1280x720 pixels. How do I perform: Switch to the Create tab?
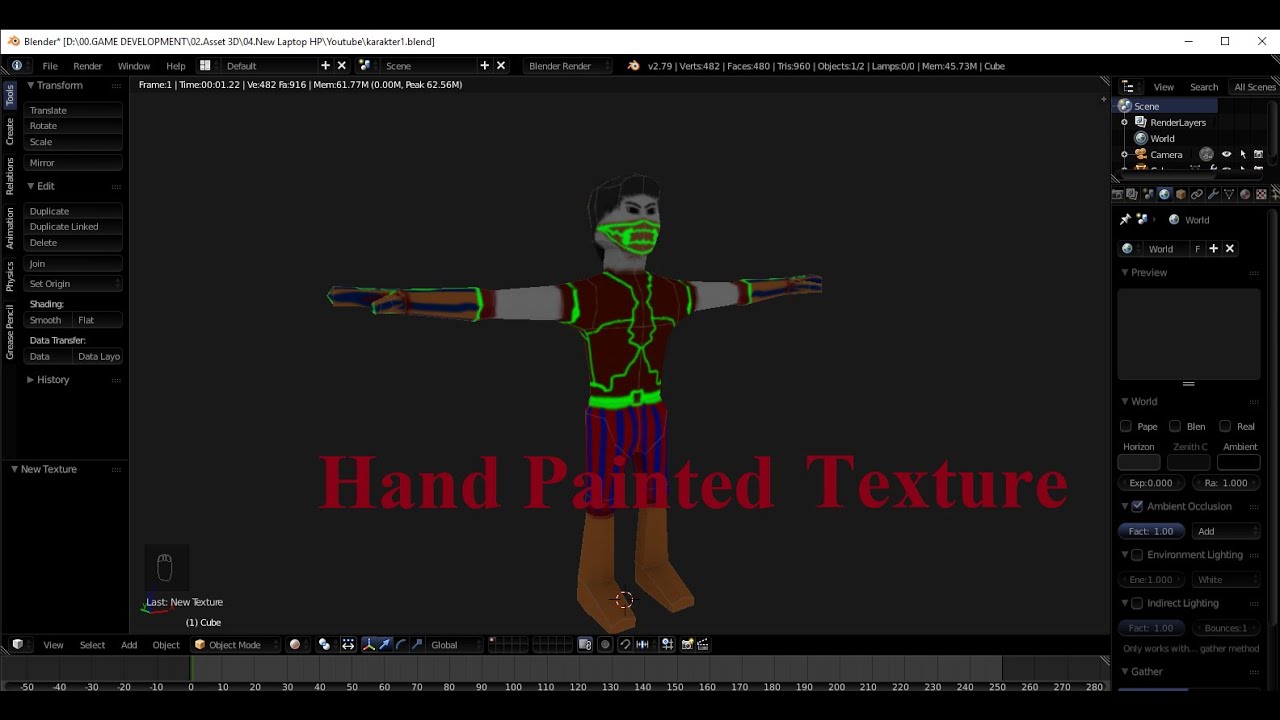pyautogui.click(x=10, y=131)
